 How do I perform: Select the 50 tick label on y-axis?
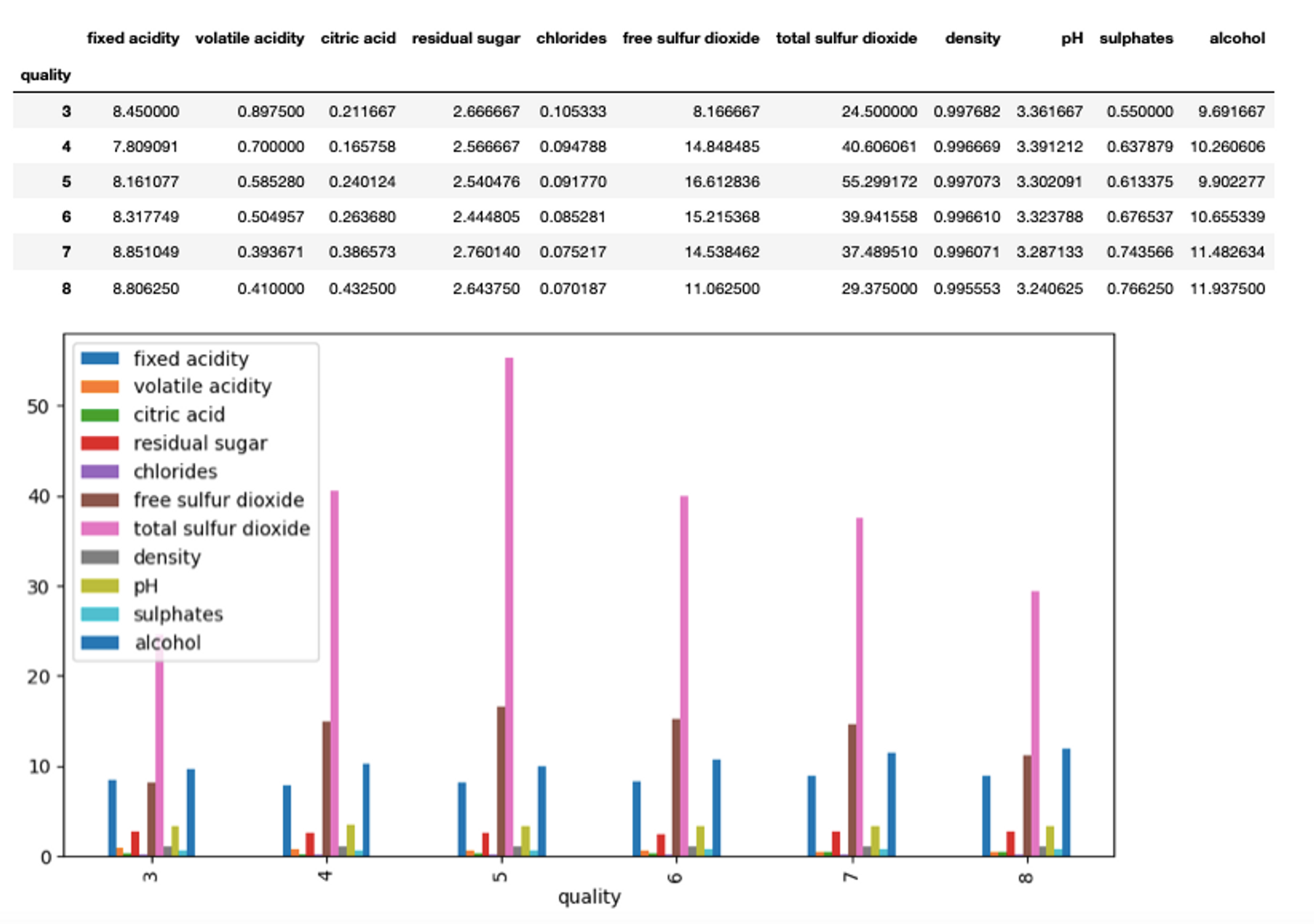tap(38, 407)
